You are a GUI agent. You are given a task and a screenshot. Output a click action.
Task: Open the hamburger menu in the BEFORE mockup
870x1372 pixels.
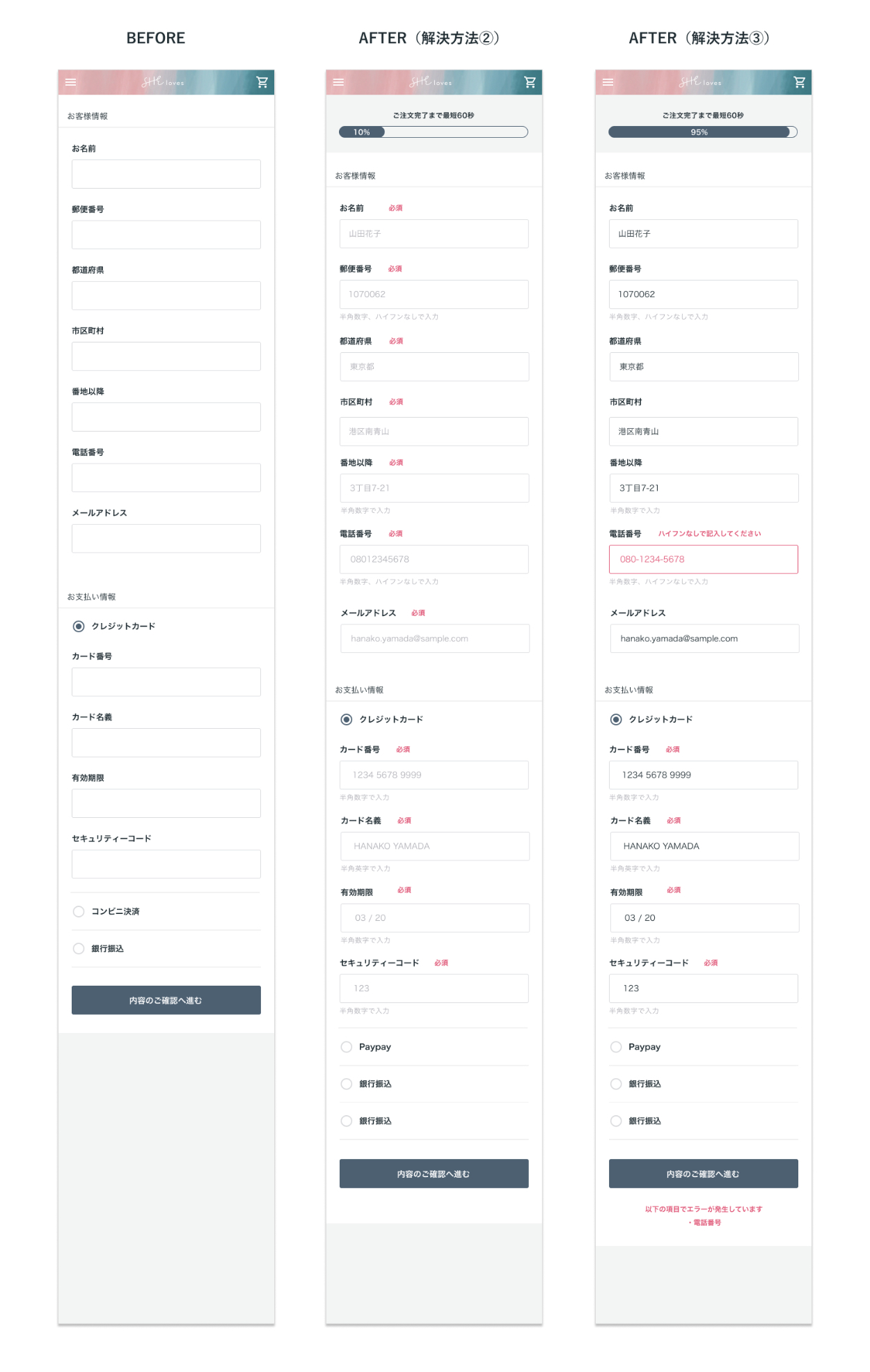coord(70,82)
